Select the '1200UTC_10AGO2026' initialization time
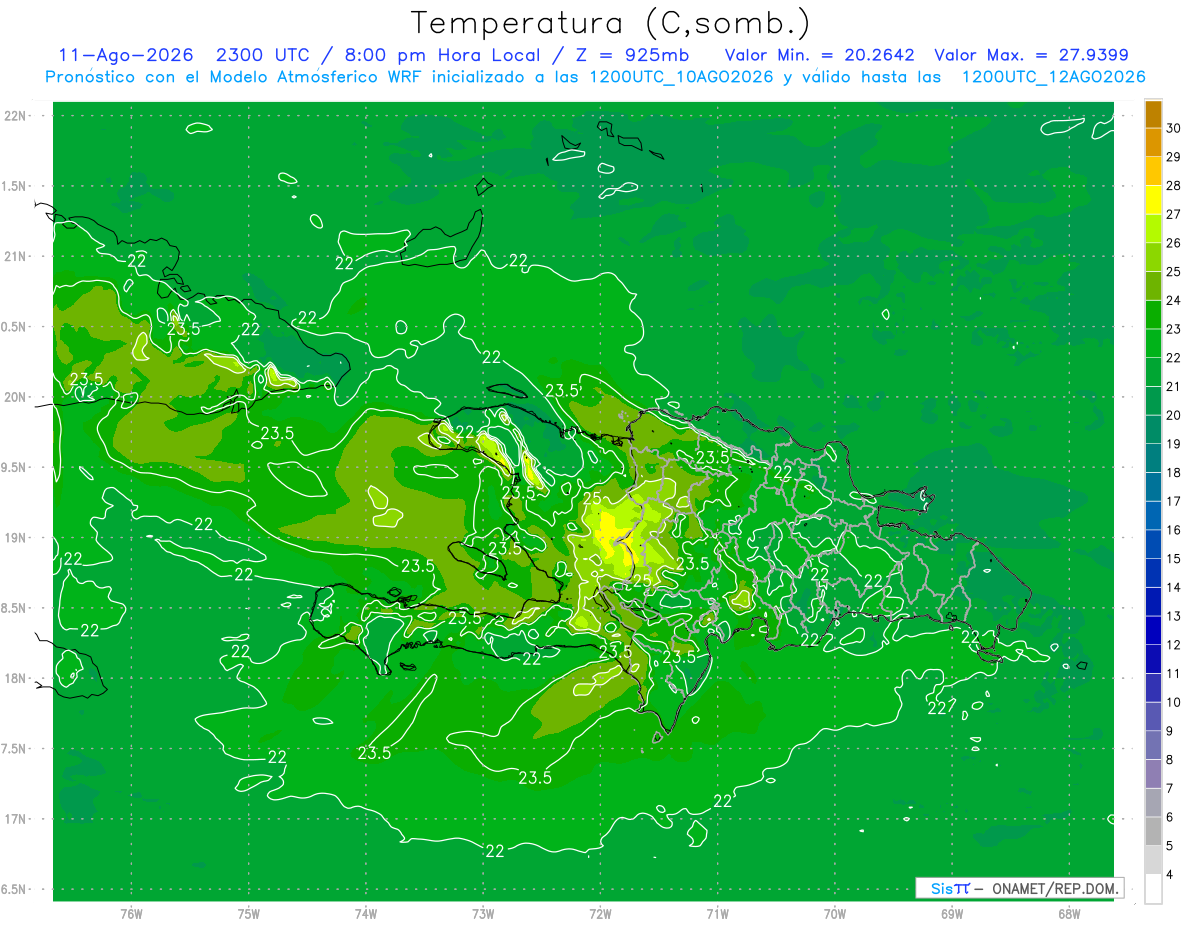The height and width of the screenshot is (927, 1200). click(679, 77)
